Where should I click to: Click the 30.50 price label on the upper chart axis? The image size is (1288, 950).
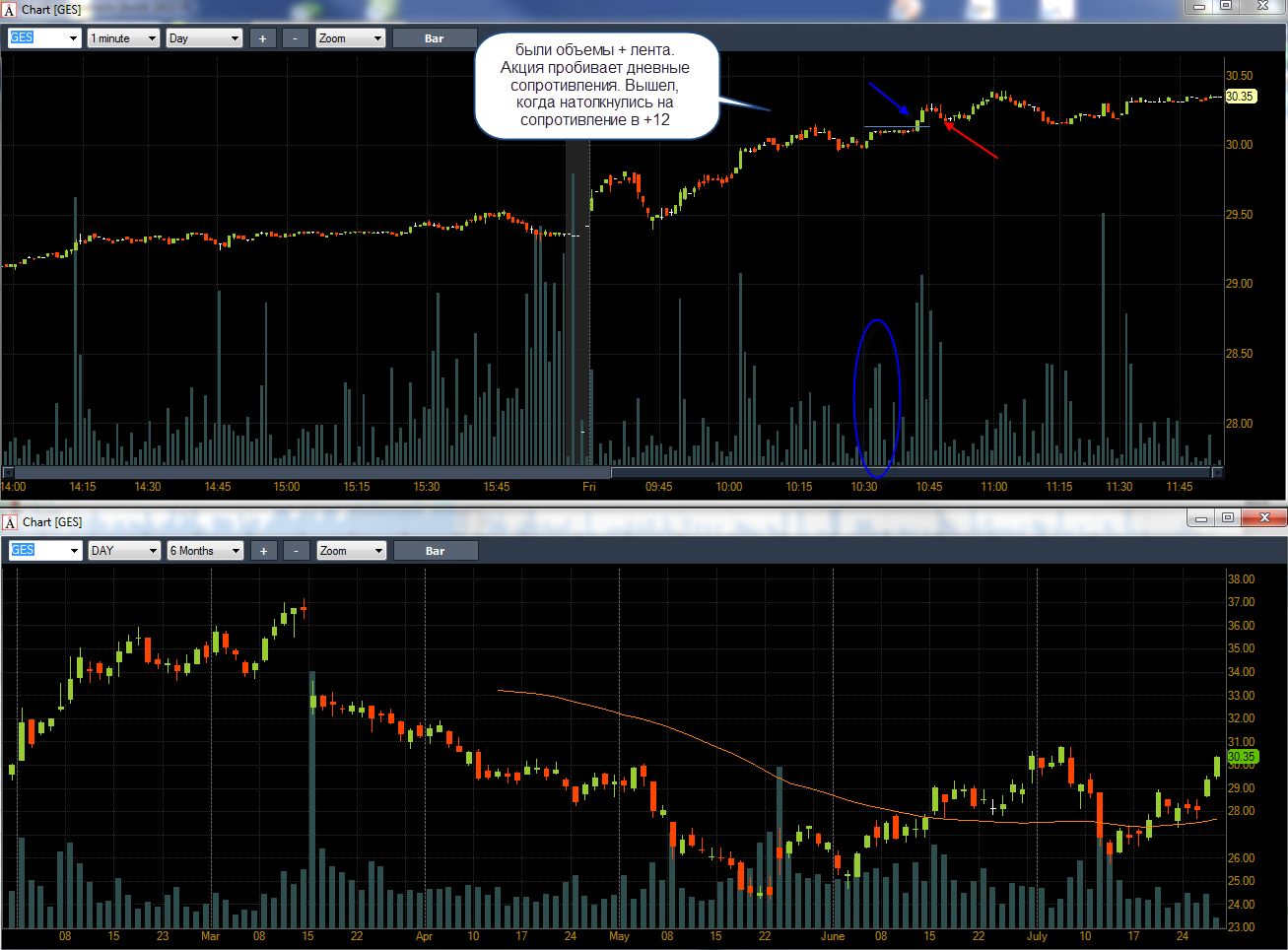click(x=1239, y=76)
